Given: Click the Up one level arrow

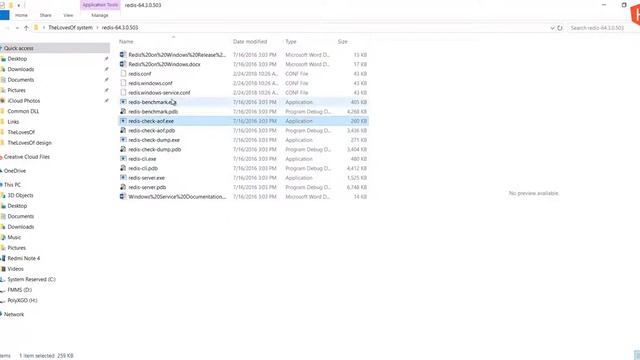Looking at the screenshot, I should point(26,28).
